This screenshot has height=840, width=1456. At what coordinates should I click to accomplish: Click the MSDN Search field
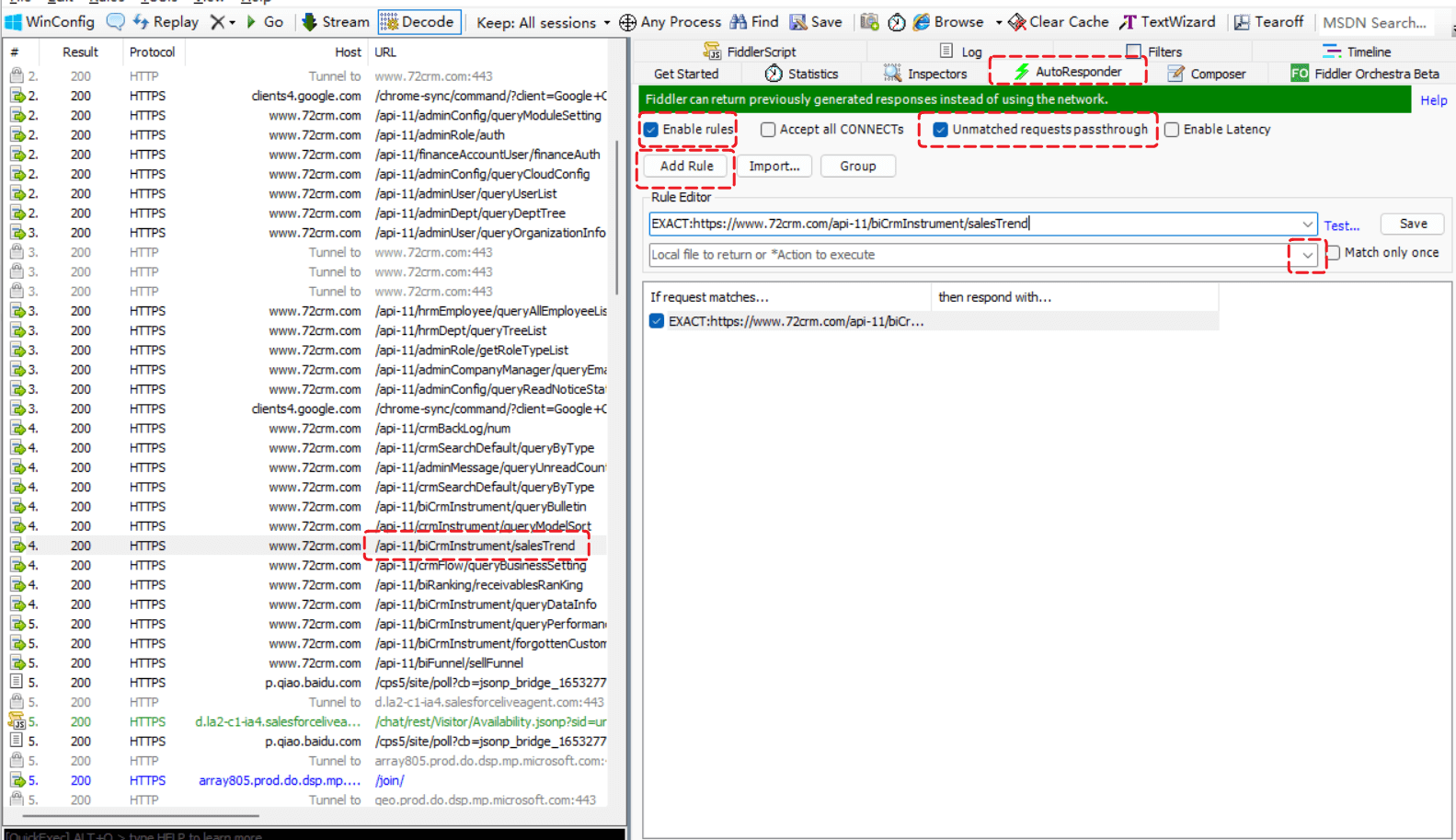1374,22
